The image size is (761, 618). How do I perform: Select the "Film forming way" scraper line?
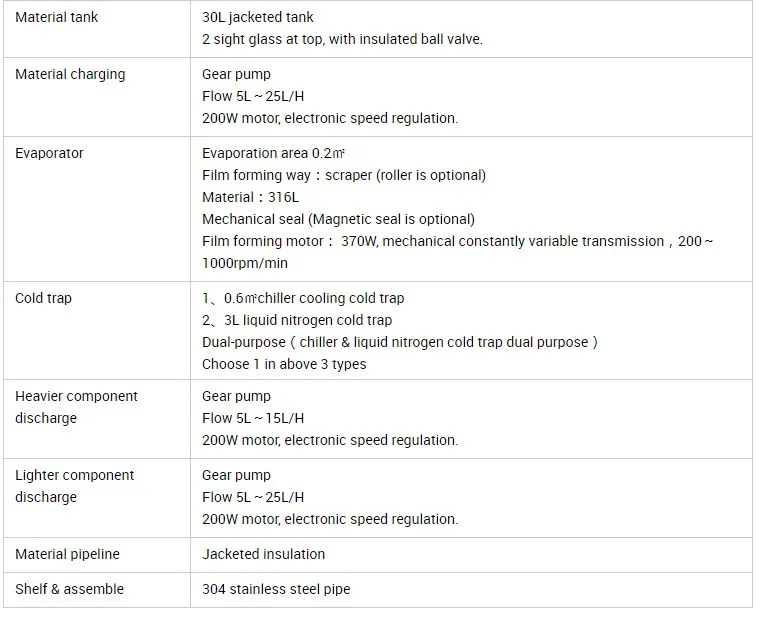tap(343, 175)
